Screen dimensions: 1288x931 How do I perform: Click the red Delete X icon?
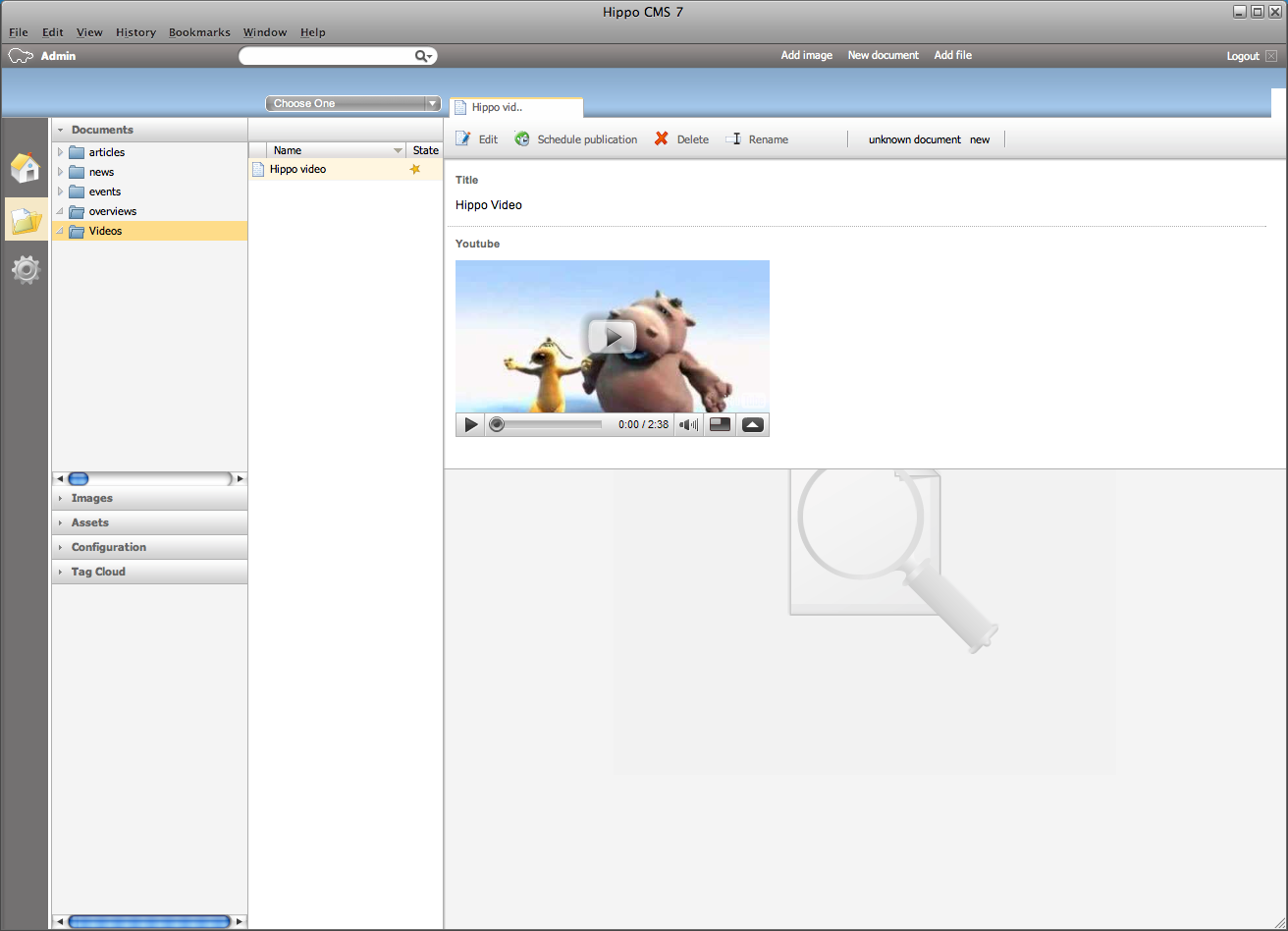662,139
